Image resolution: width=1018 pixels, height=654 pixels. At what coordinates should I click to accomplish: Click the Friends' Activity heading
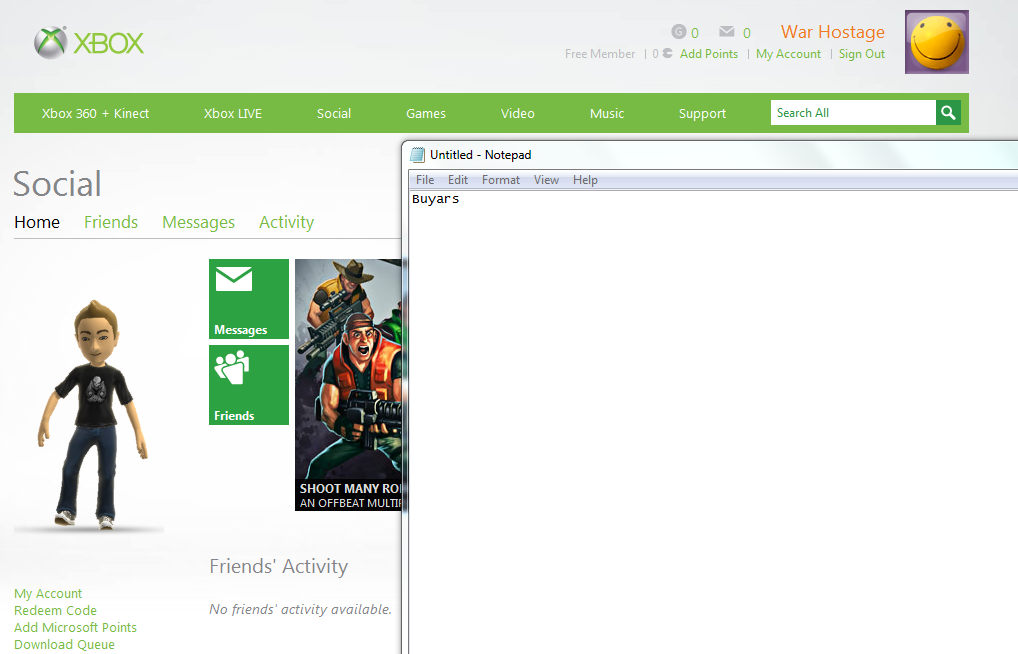(x=279, y=566)
